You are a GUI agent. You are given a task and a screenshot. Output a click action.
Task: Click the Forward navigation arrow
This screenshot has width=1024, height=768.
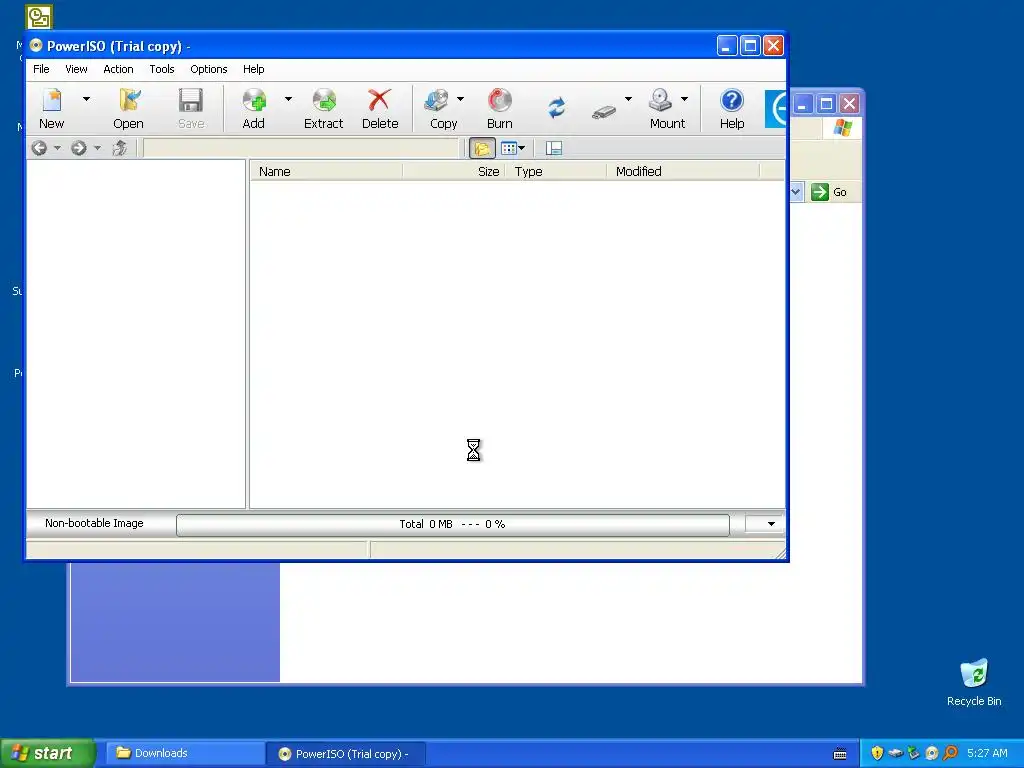point(78,148)
